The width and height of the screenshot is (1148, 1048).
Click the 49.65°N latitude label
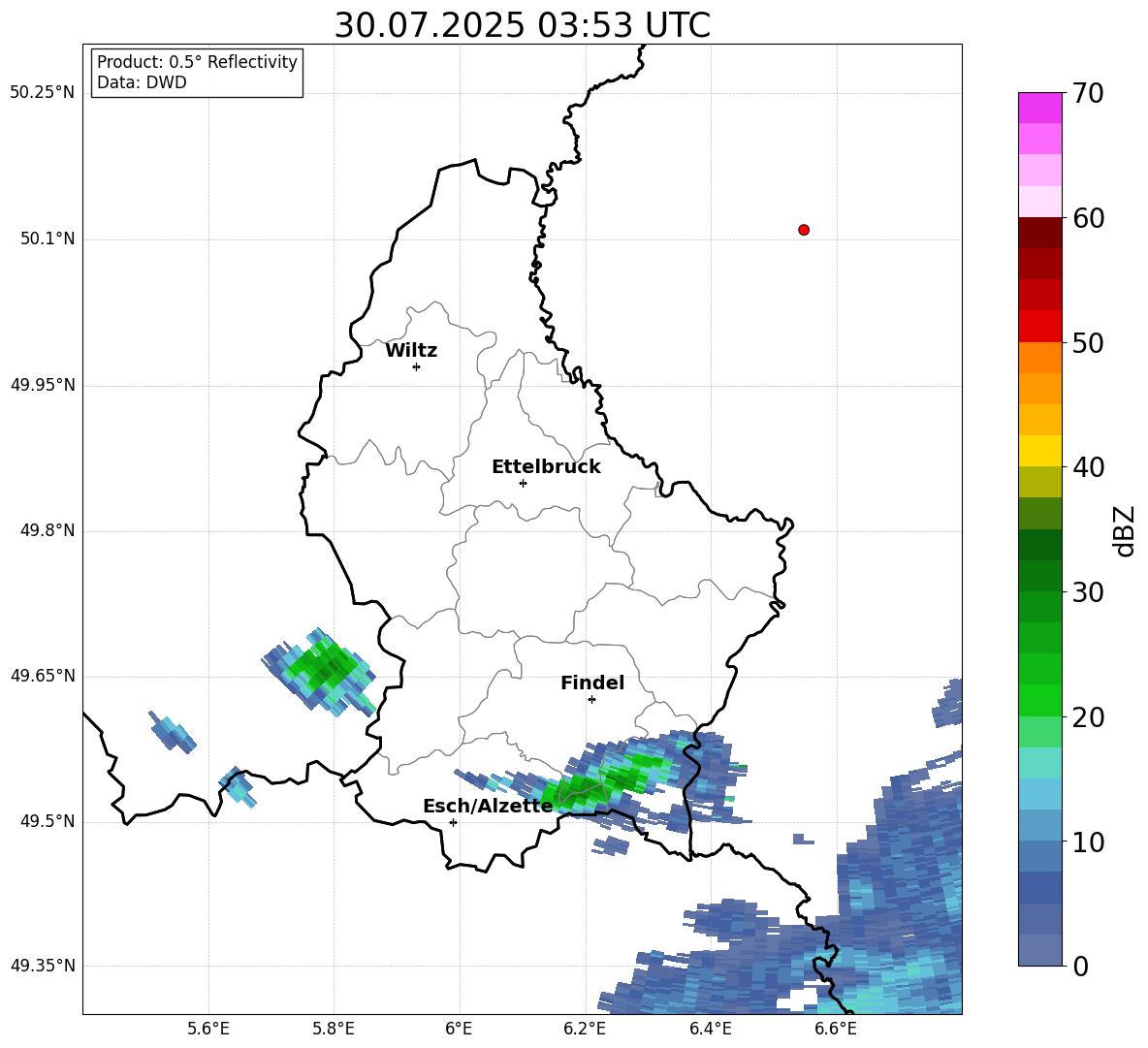pyautogui.click(x=42, y=675)
